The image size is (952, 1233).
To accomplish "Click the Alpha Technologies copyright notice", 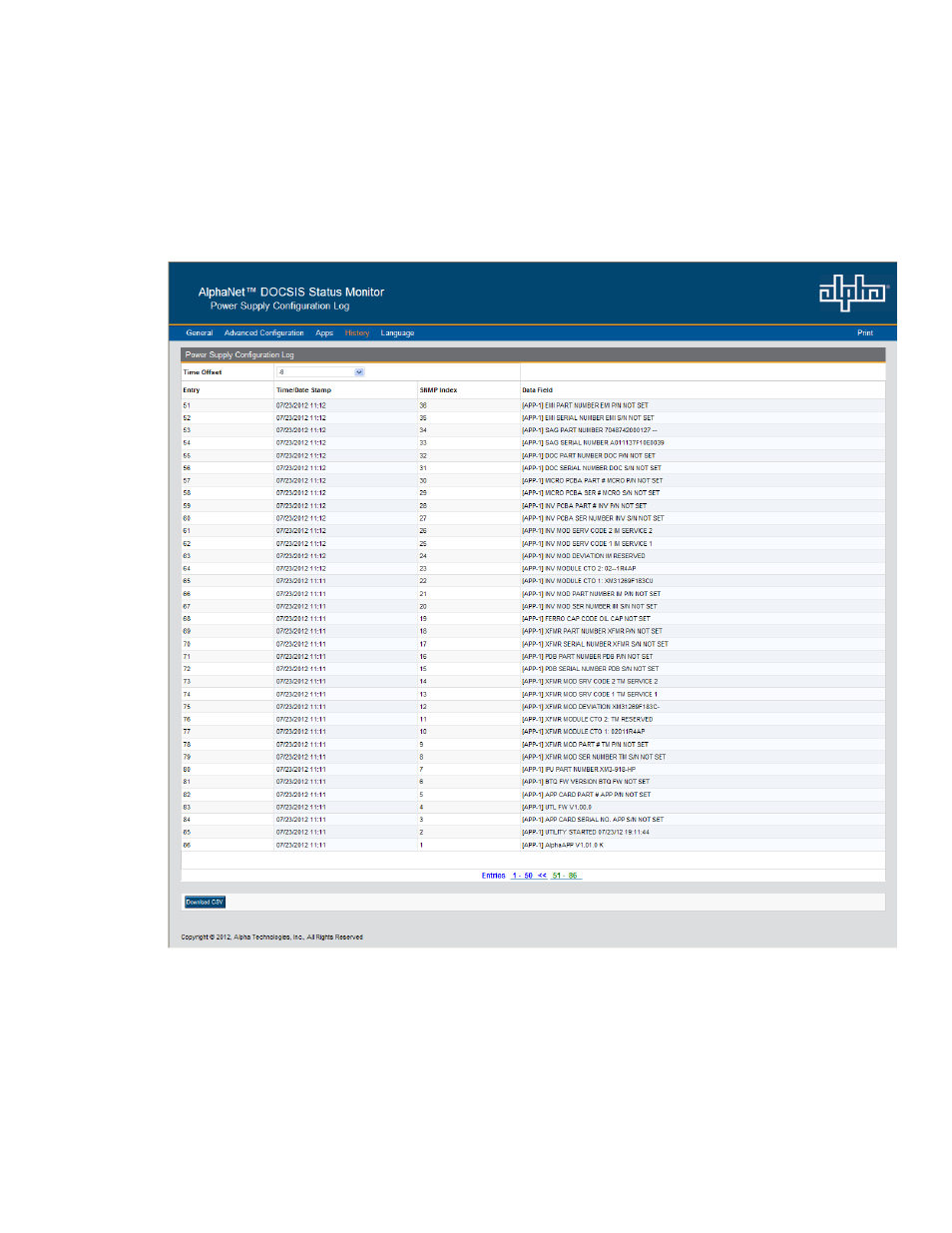I will (271, 937).
